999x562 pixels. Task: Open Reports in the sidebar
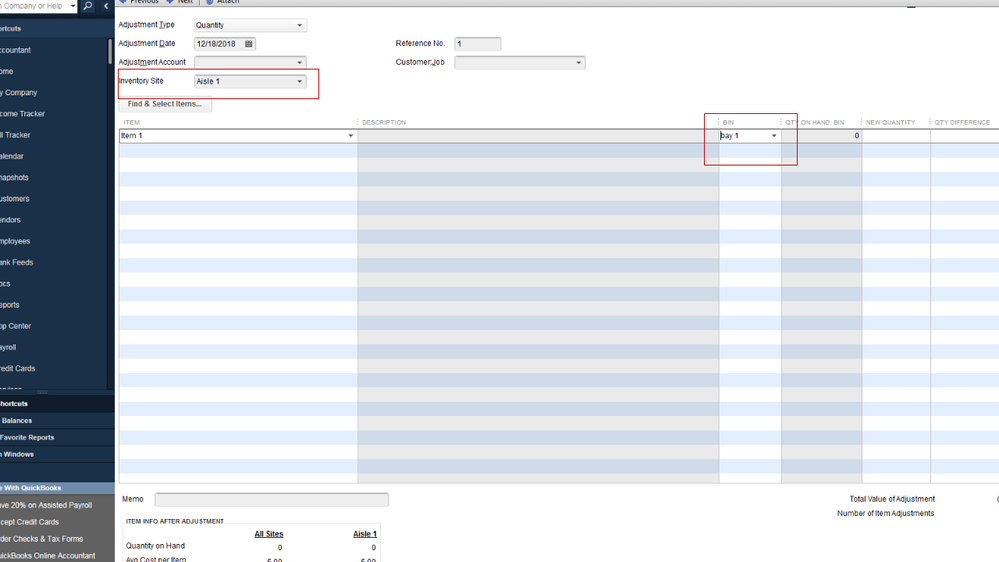[x=10, y=305]
